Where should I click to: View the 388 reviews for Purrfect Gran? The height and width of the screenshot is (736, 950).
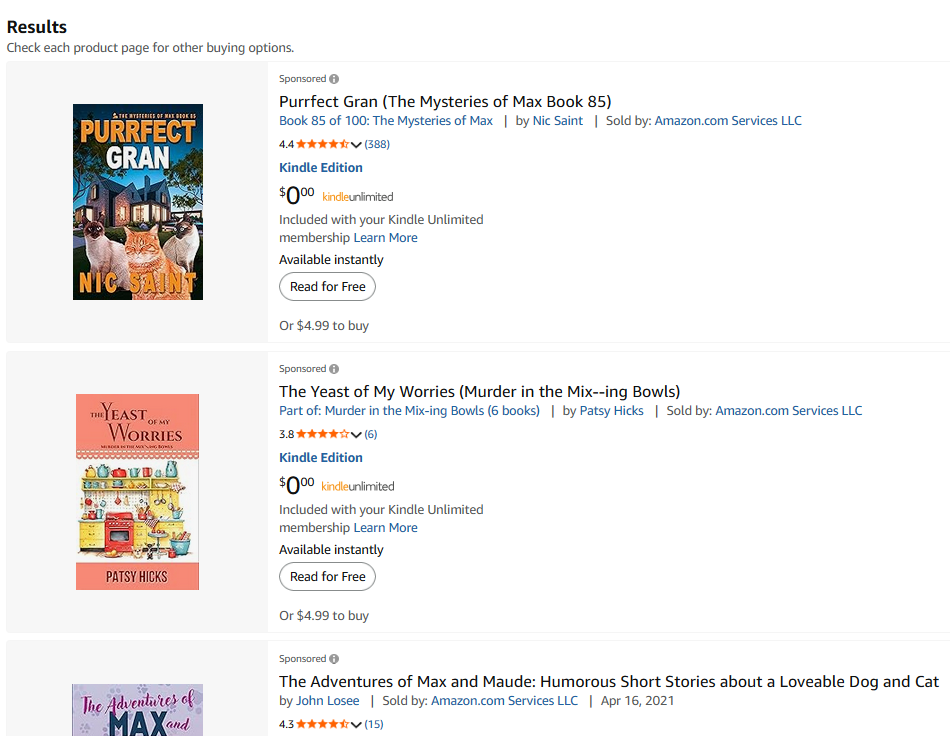pos(377,144)
